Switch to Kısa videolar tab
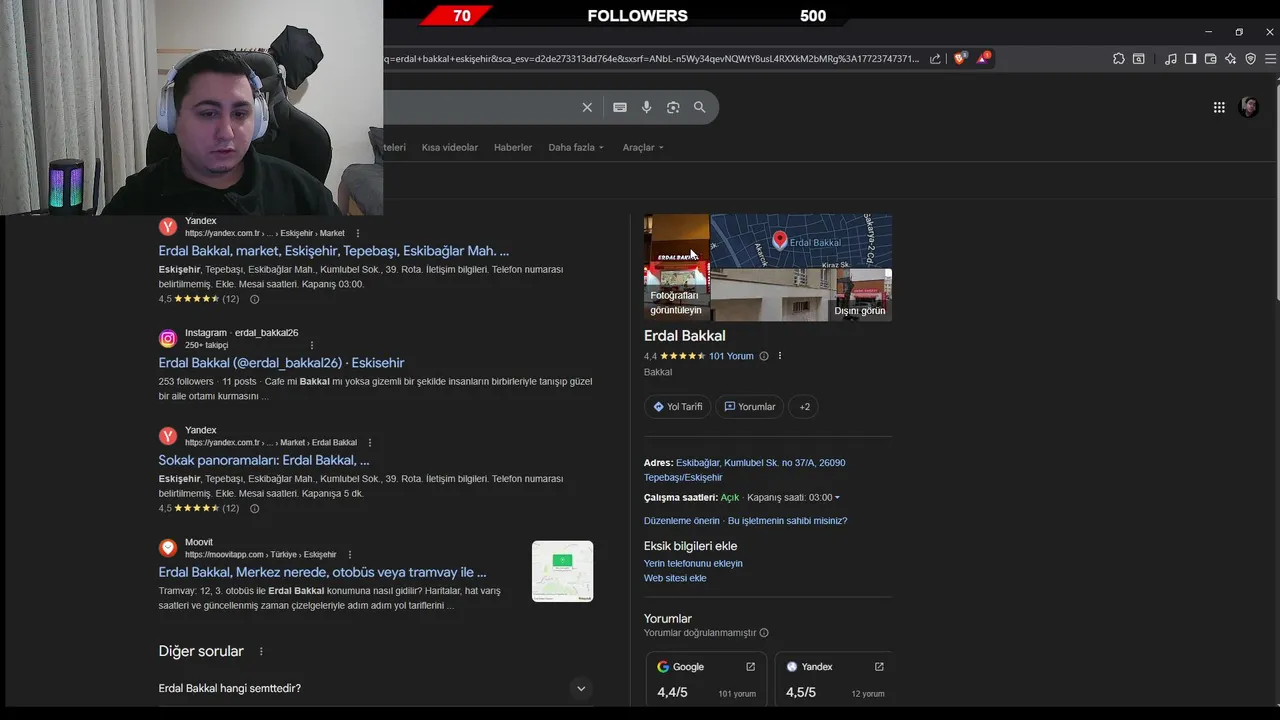 pos(450,147)
